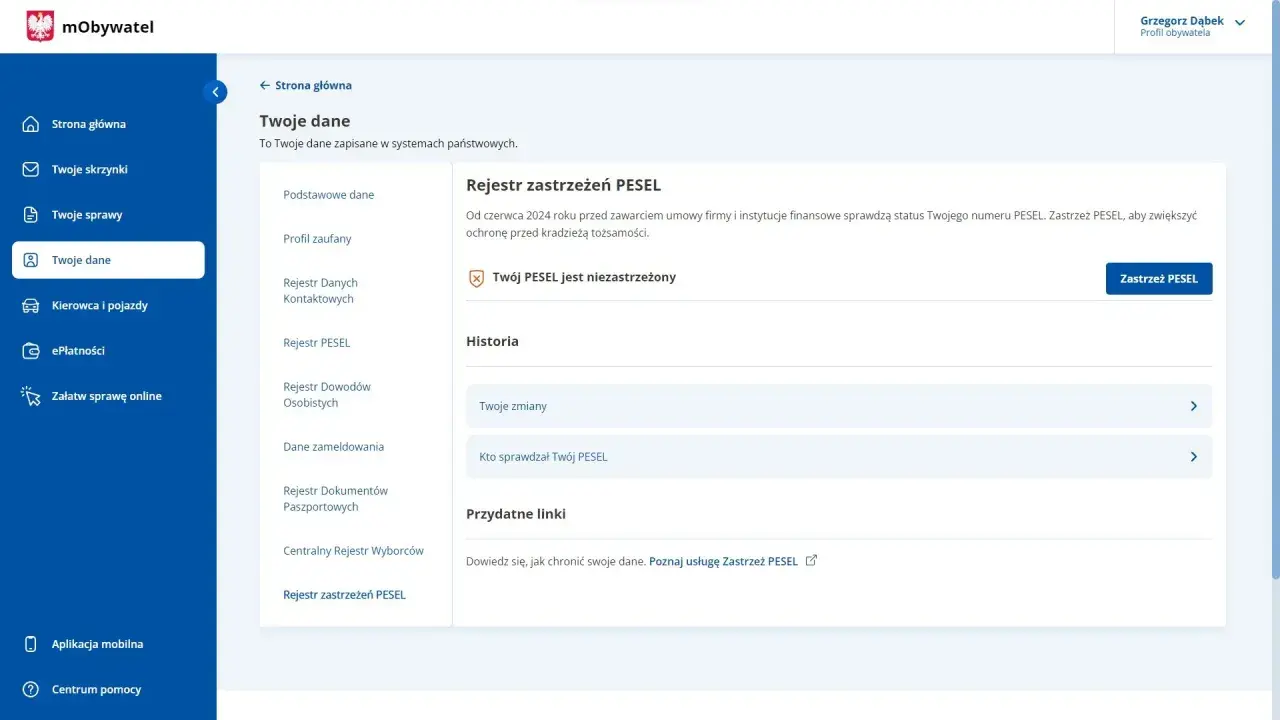Switch to the Podstawowe dane tab
Image resolution: width=1280 pixels, height=720 pixels.
[x=328, y=195]
